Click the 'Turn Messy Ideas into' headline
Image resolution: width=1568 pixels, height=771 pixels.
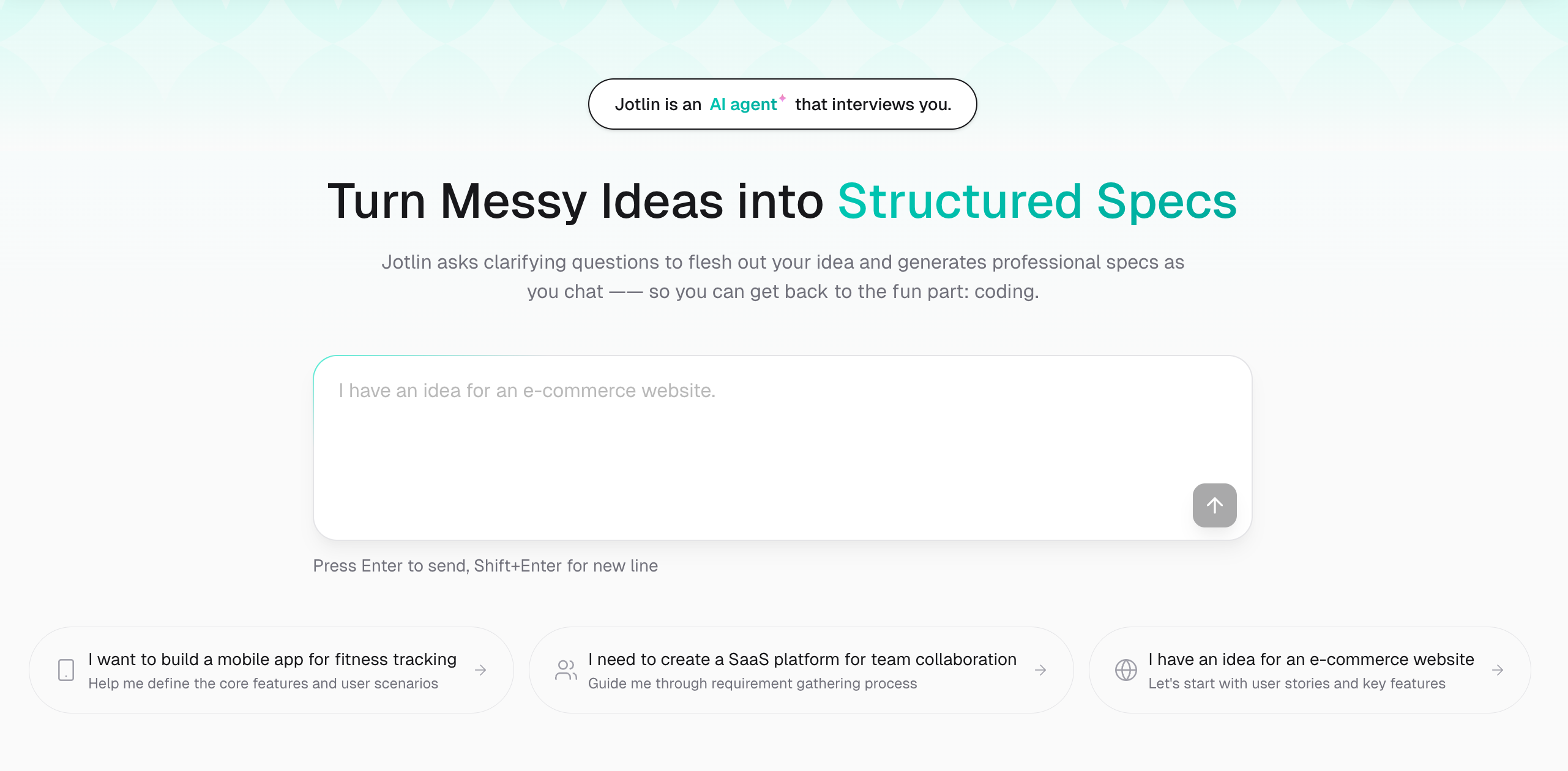click(x=575, y=201)
